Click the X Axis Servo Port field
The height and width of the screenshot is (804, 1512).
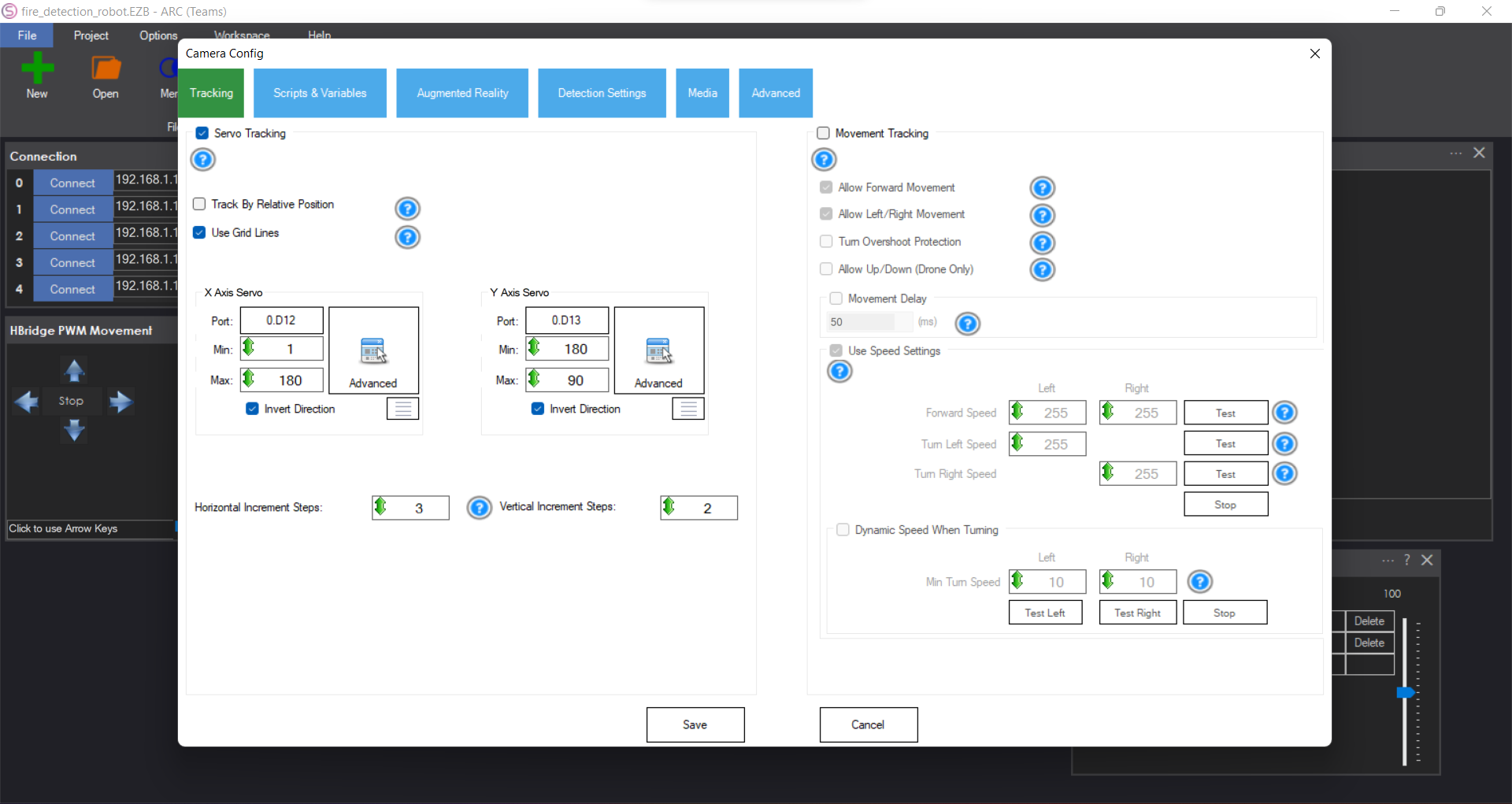point(282,320)
